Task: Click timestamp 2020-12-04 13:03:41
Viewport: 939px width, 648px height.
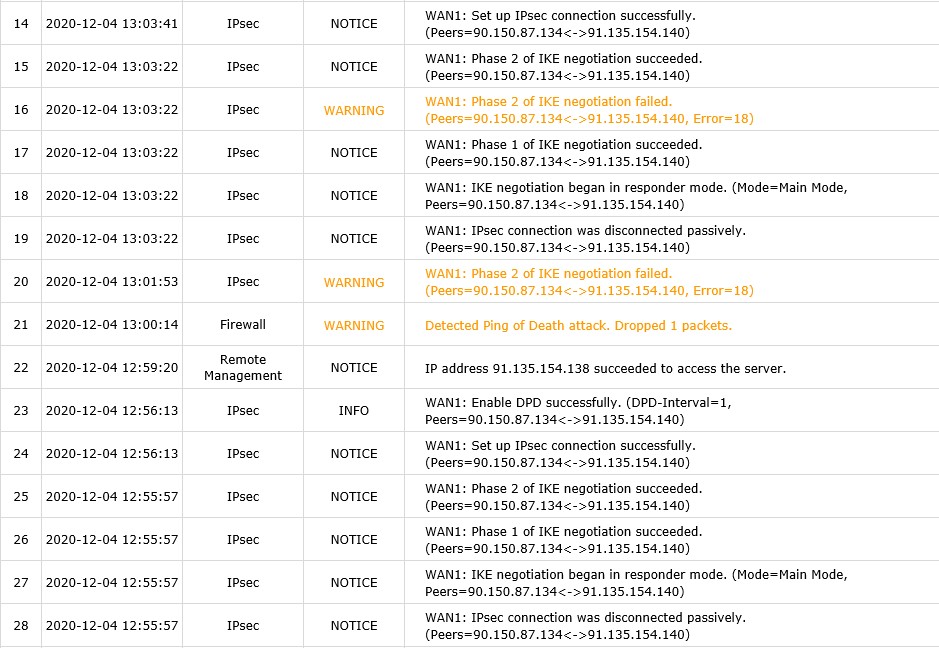Action: [x=112, y=24]
